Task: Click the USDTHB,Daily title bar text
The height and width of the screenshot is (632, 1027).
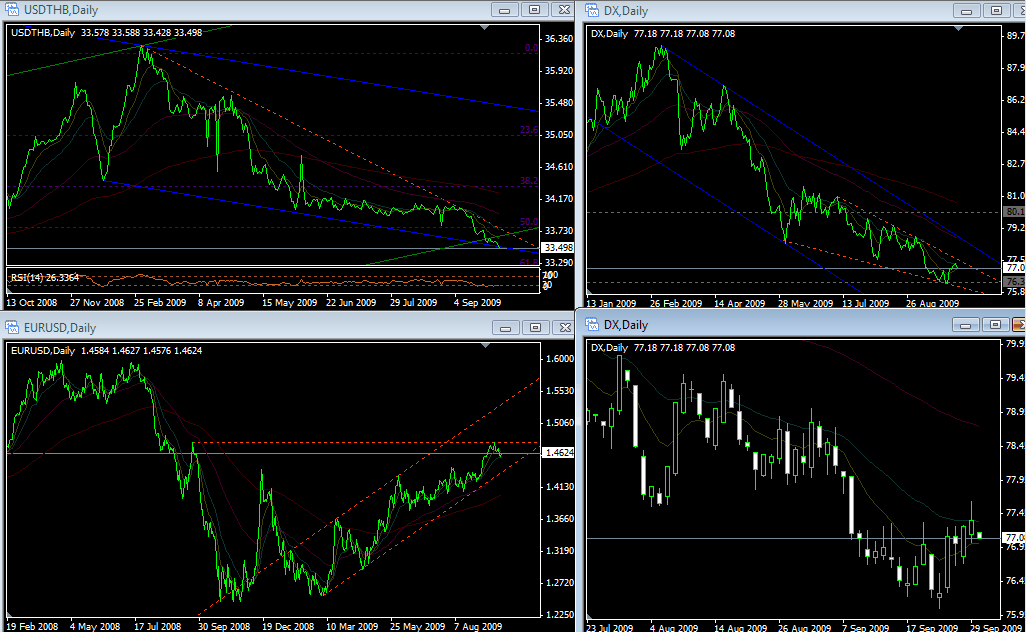Action: pos(61,10)
